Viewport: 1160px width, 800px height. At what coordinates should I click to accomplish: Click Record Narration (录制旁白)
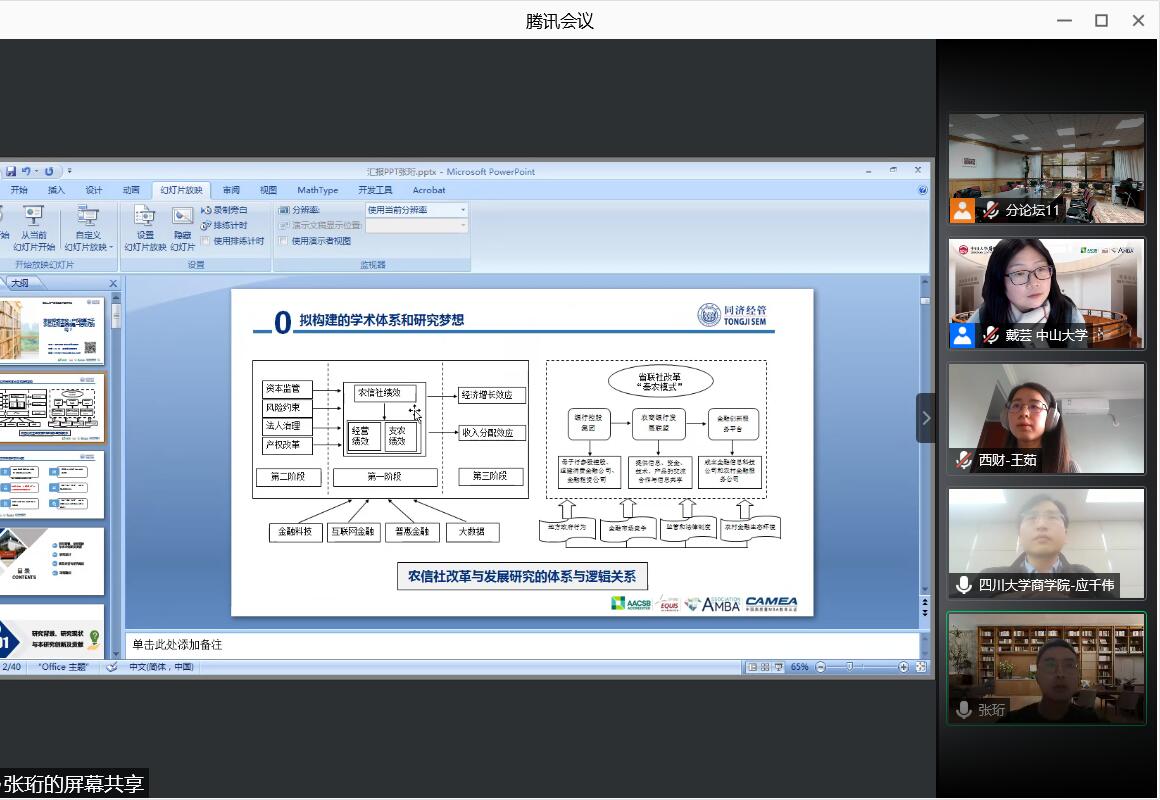coord(224,211)
